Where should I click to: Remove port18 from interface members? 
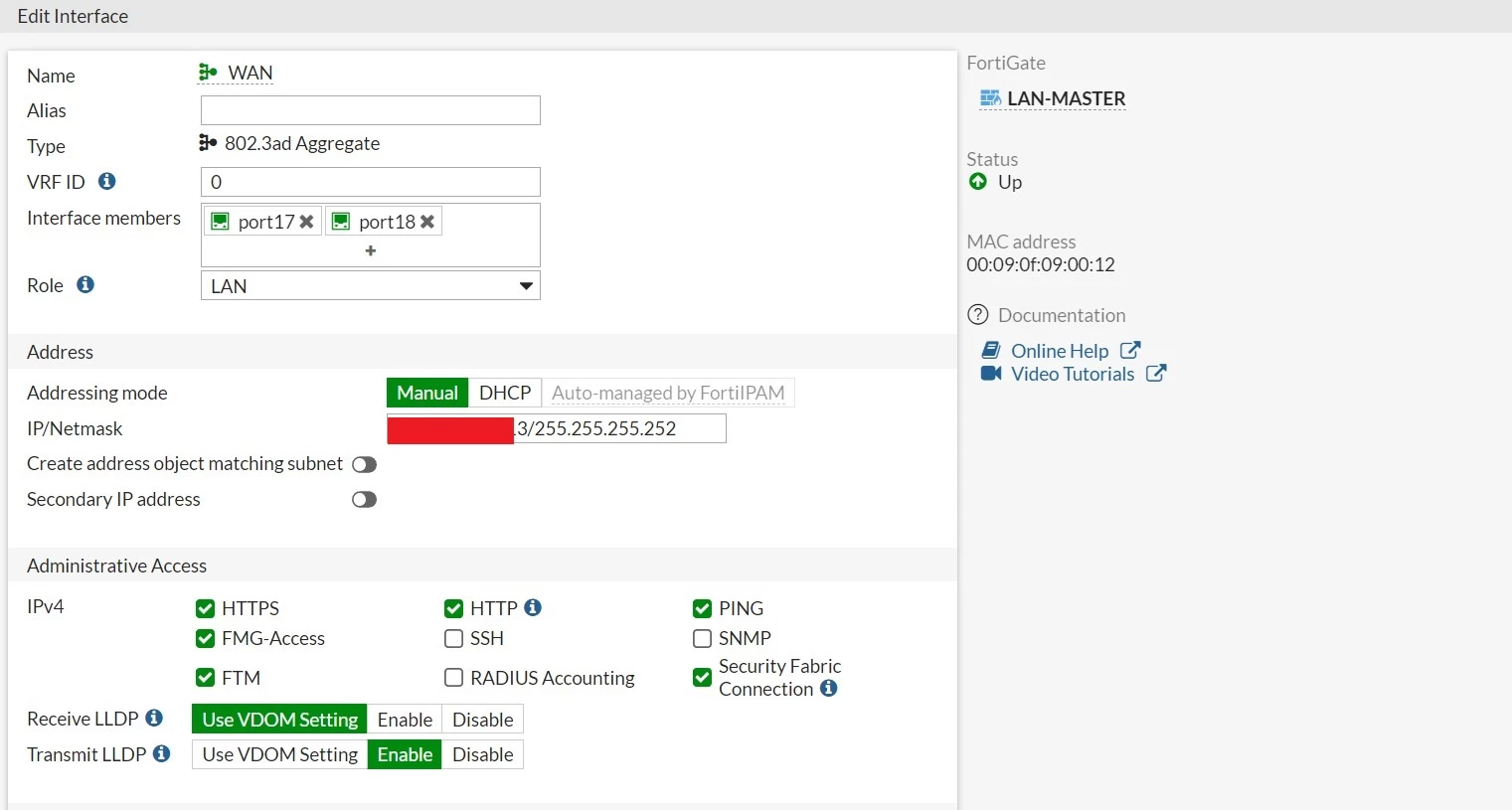427,222
